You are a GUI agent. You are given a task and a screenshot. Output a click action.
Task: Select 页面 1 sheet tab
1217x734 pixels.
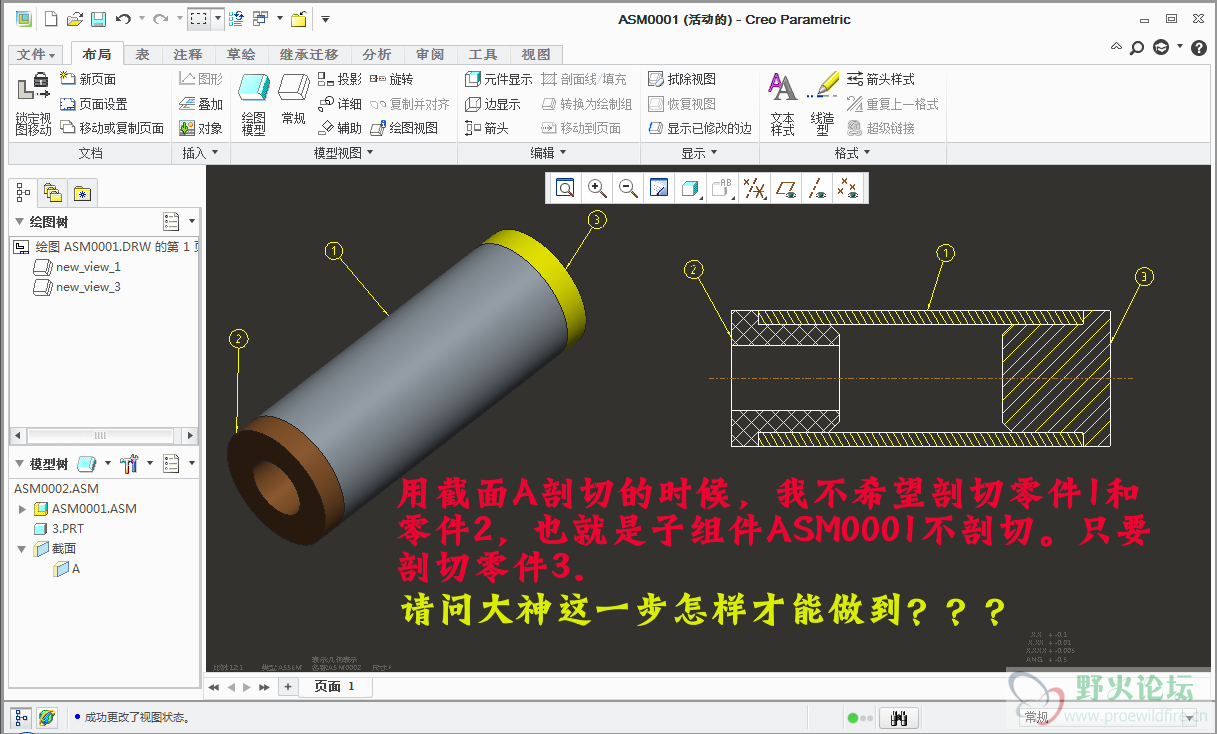[x=336, y=686]
